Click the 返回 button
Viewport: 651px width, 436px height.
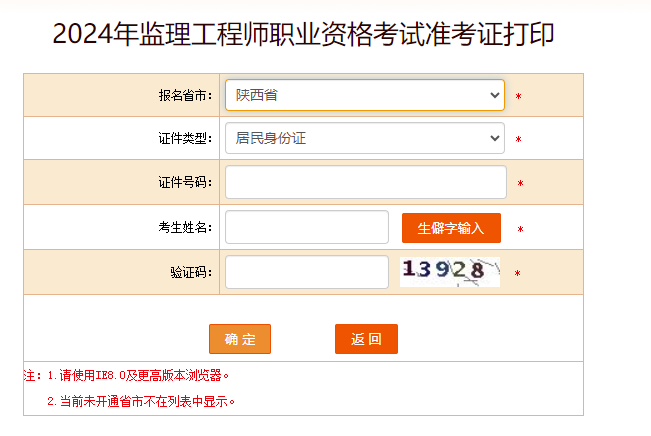366,339
